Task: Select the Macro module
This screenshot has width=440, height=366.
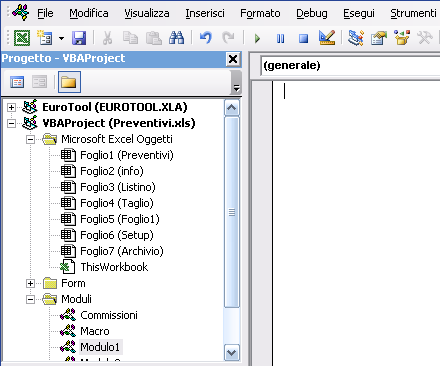Action: tap(95, 331)
